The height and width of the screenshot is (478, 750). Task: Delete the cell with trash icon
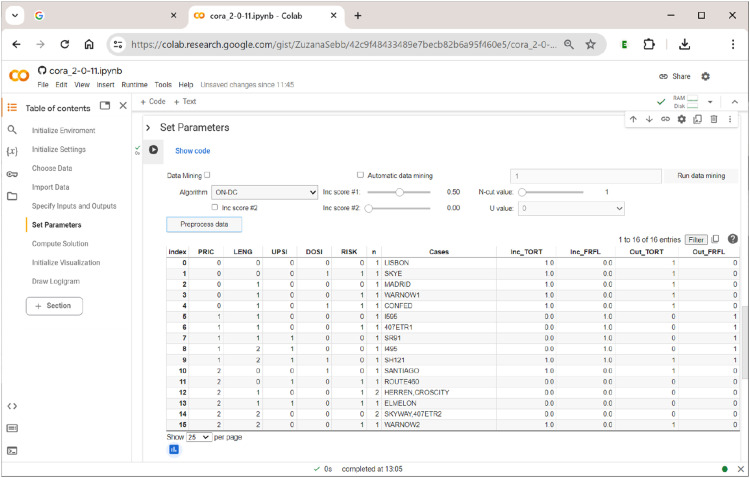[714, 119]
